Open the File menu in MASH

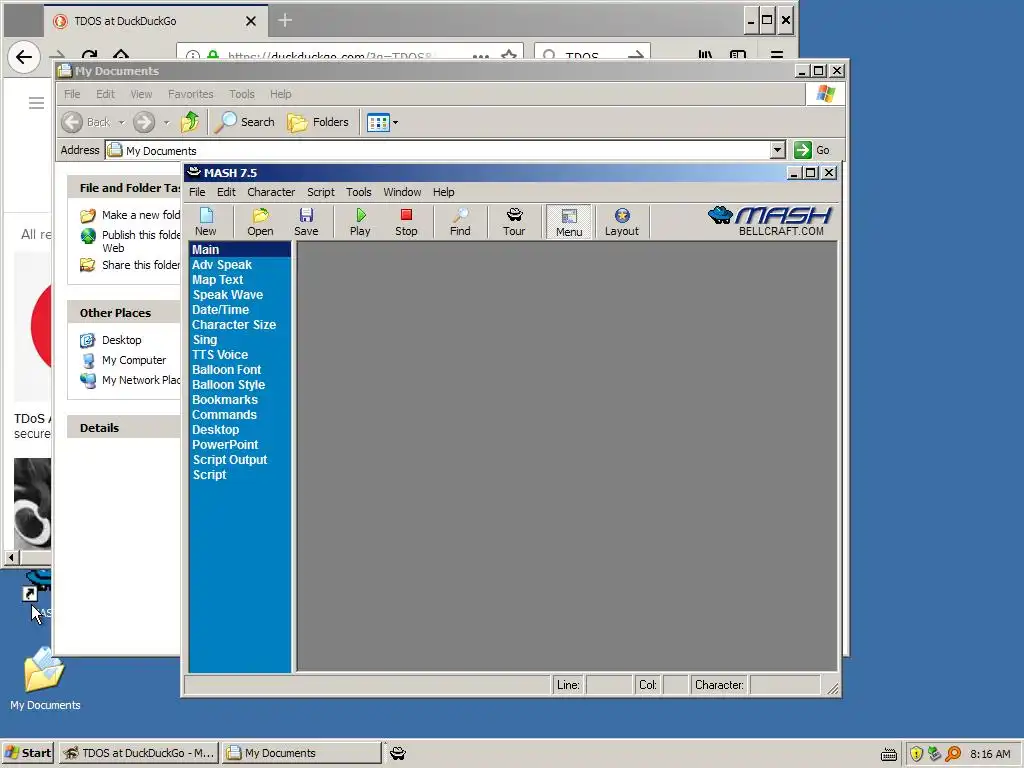point(197,192)
